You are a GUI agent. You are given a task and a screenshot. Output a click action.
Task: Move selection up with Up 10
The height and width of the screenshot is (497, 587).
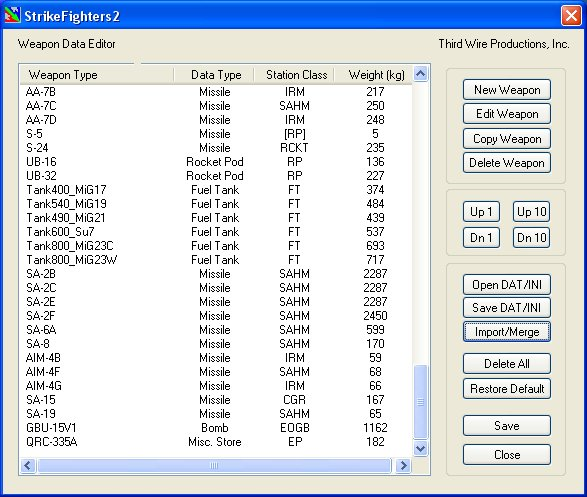(532, 212)
